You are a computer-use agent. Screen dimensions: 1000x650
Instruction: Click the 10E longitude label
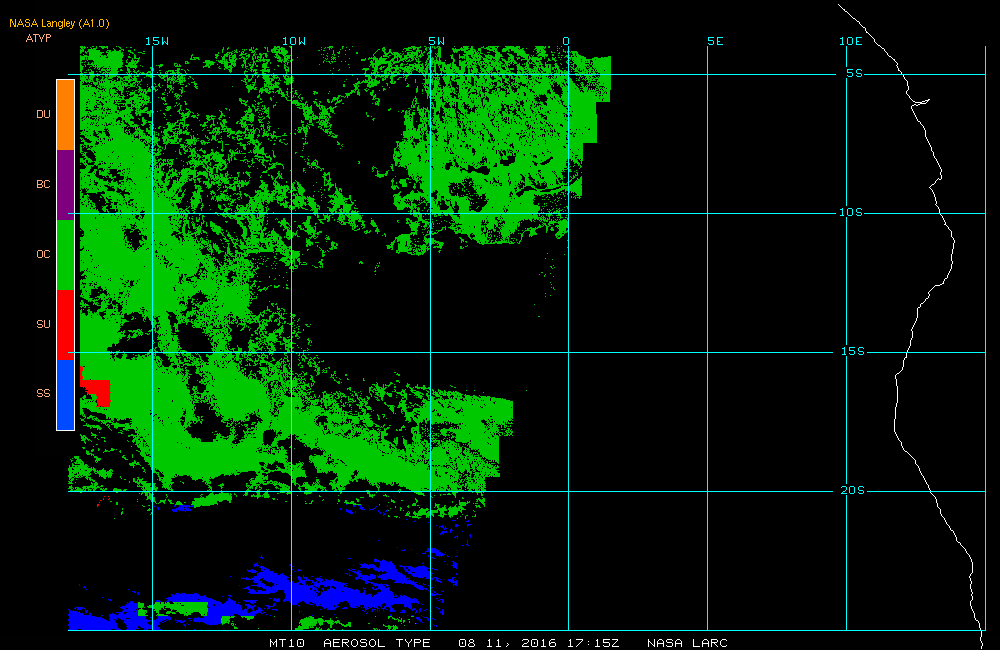click(x=850, y=41)
